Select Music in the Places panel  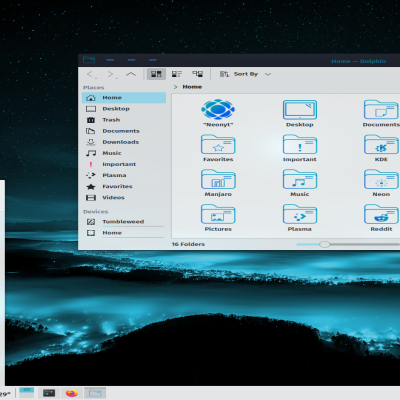click(124, 153)
